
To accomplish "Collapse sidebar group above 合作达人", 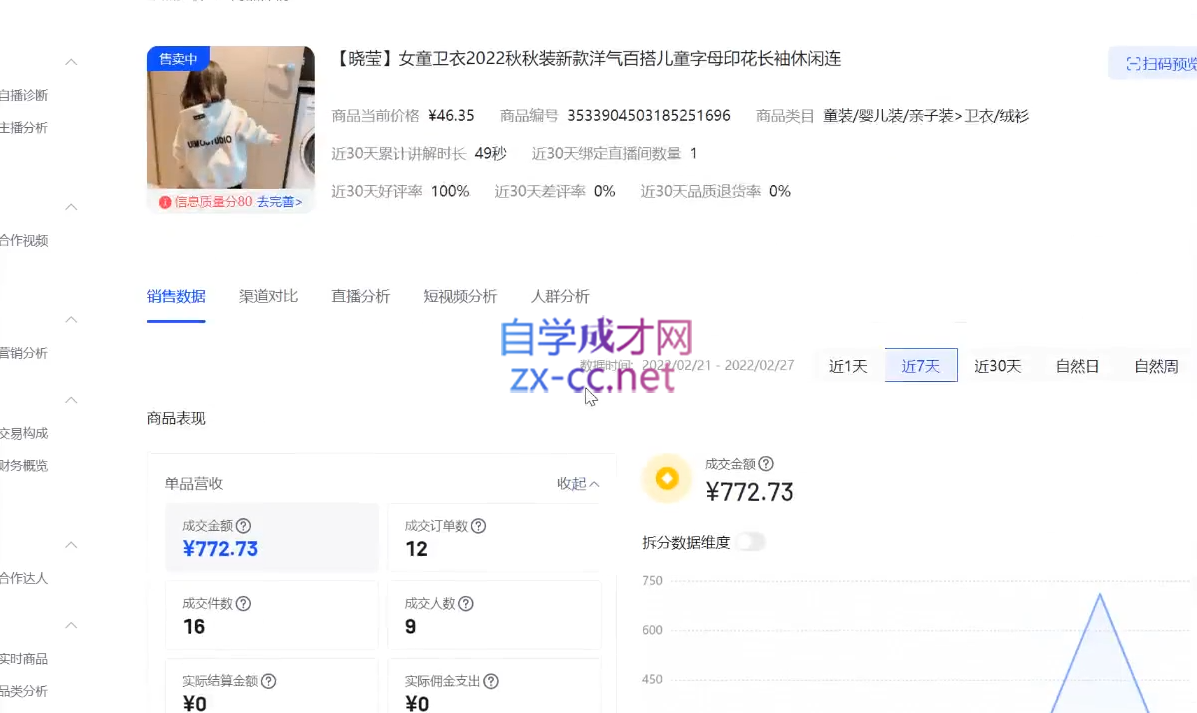I will pos(71,544).
